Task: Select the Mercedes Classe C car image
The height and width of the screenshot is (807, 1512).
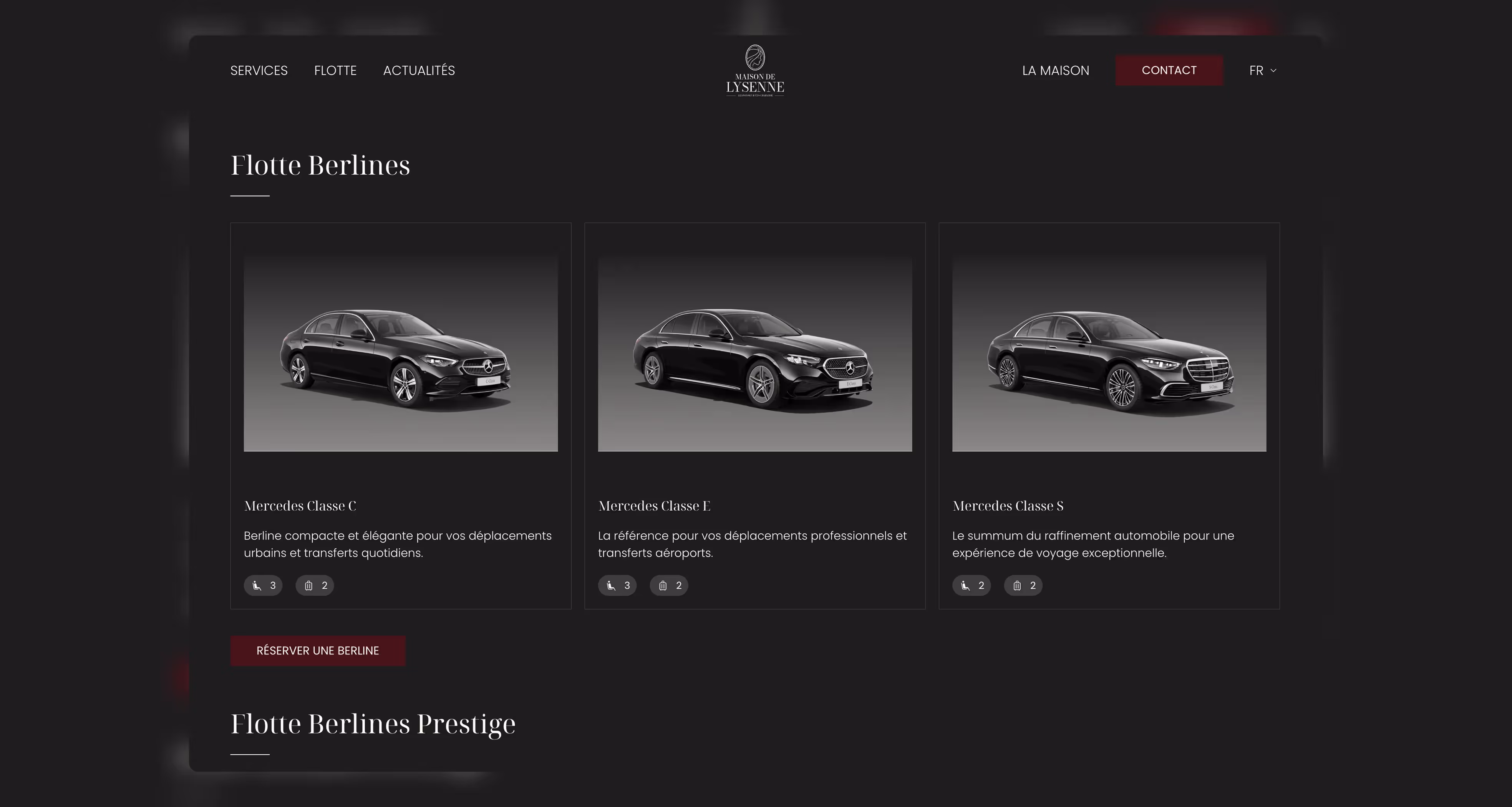Action: (400, 353)
